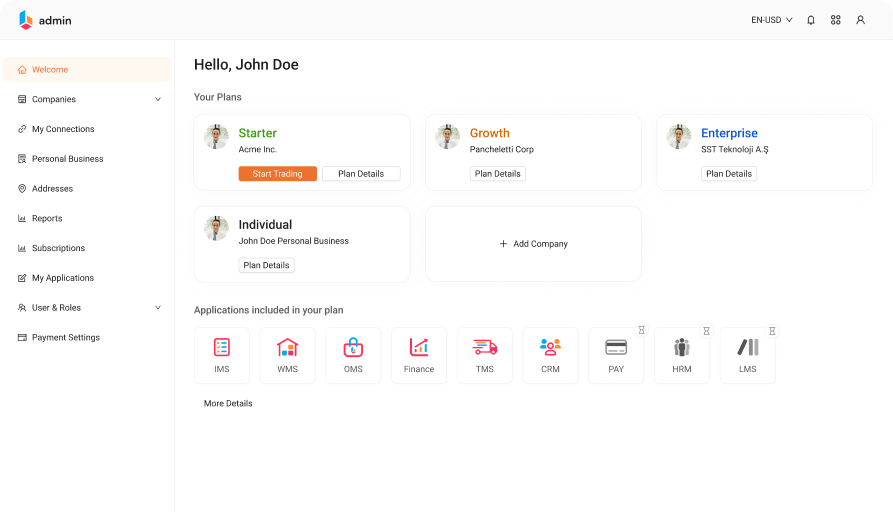Click Start Trading for Acme Inc.
Screen dimensions: 893x515
point(277,174)
